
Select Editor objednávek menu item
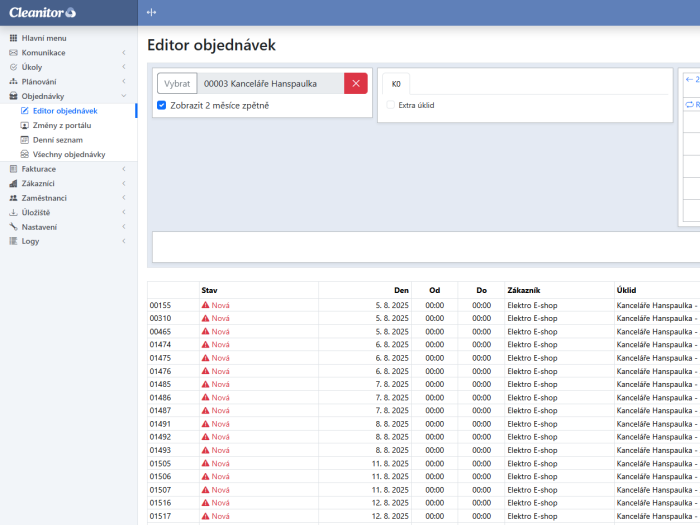64,110
